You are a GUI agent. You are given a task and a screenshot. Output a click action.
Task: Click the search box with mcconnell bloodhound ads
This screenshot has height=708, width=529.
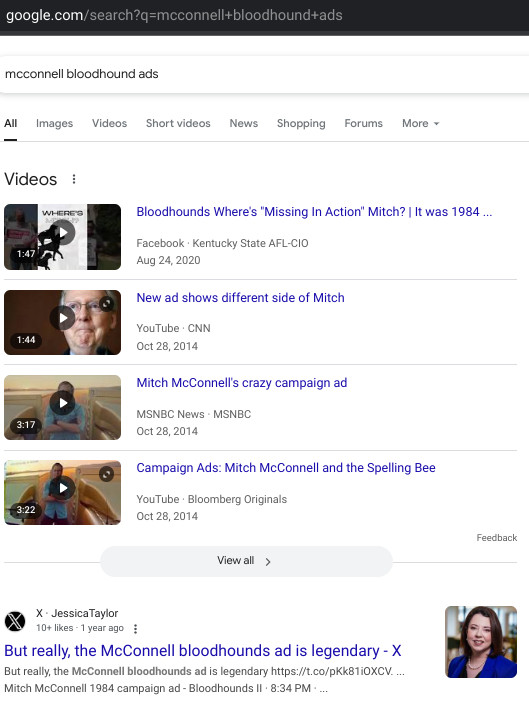(x=264, y=75)
